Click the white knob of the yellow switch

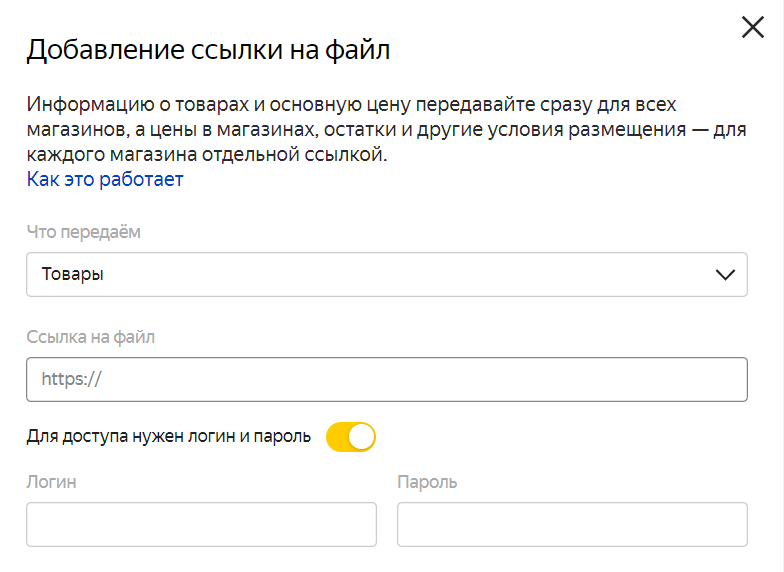[x=362, y=437]
